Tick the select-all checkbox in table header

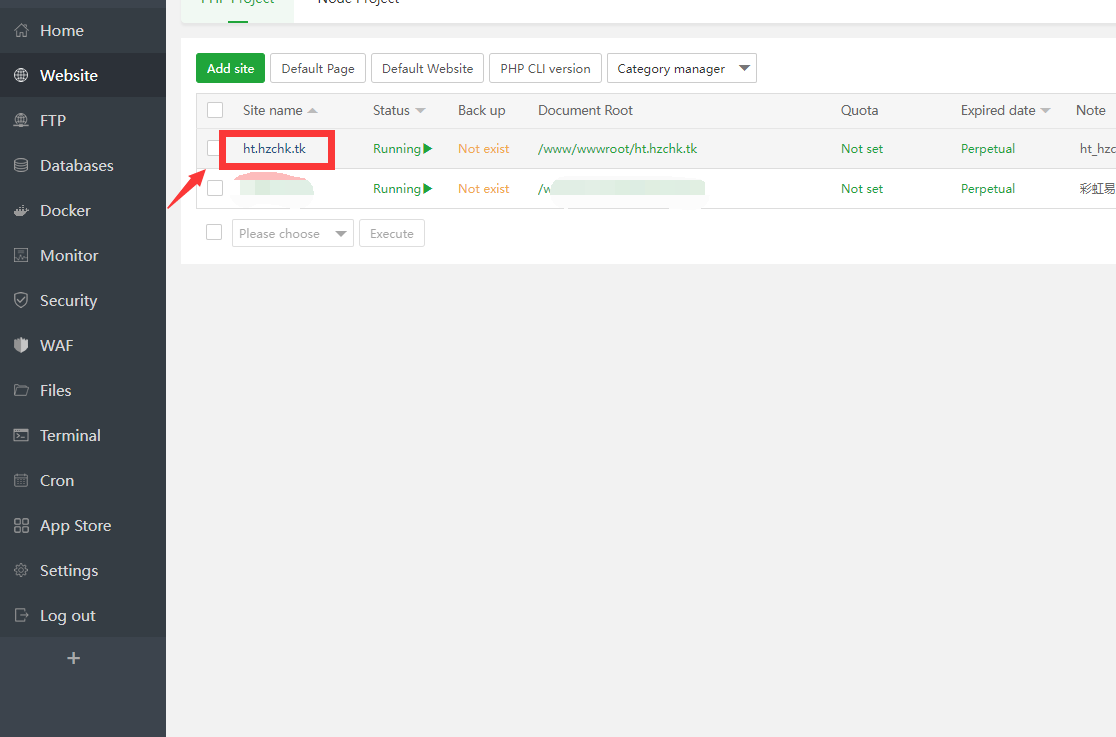215,110
